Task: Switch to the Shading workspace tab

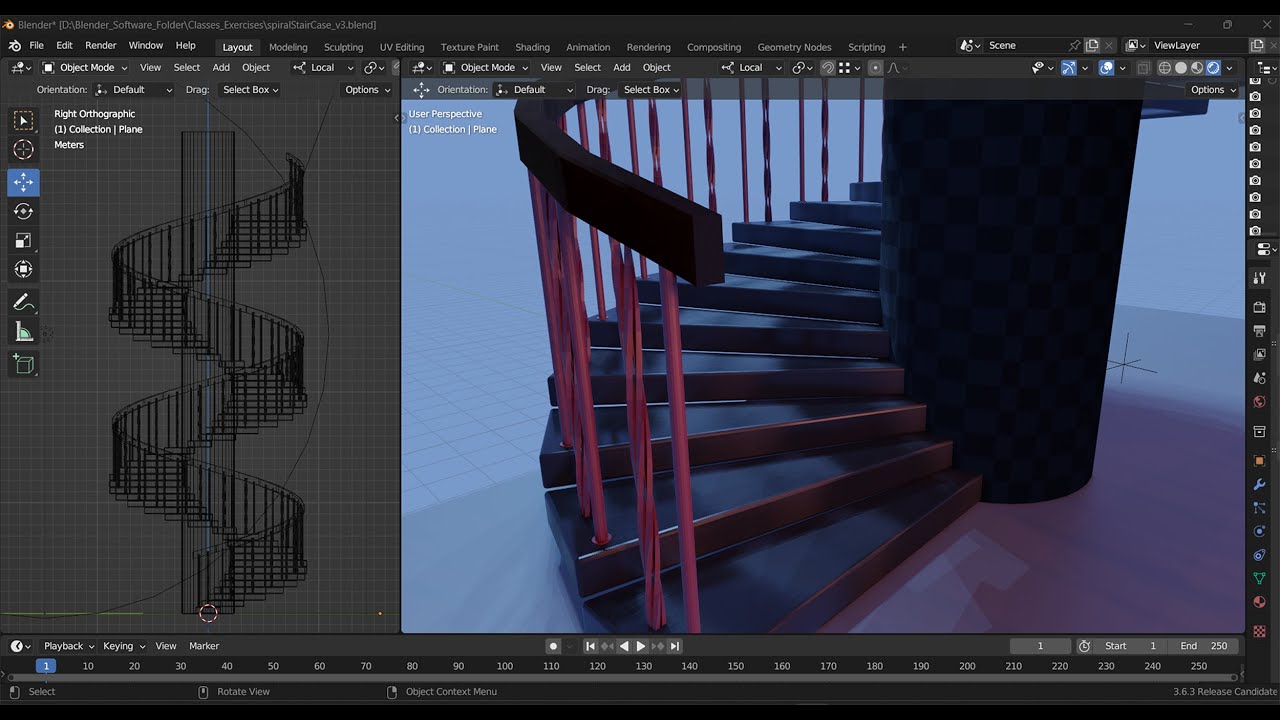Action: [532, 47]
